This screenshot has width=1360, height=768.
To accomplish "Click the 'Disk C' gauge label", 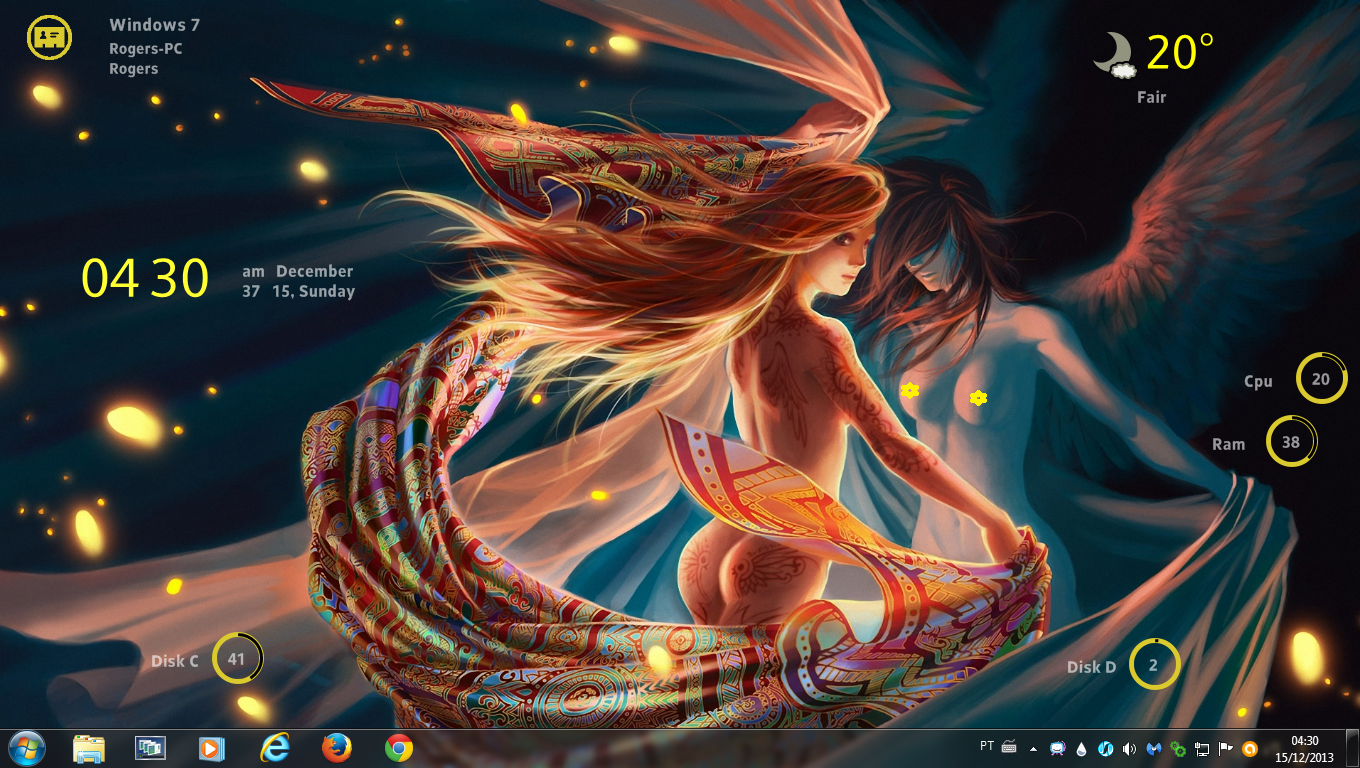I will [175, 661].
